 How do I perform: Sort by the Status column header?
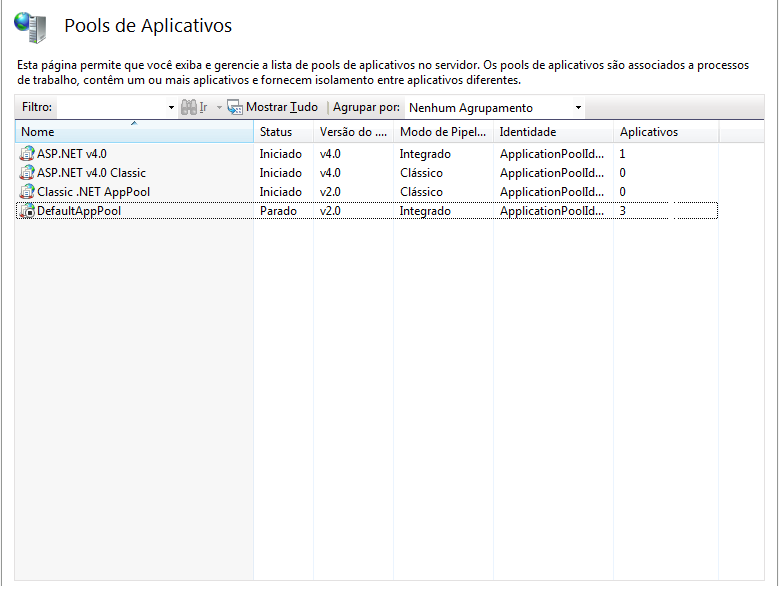pyautogui.click(x=284, y=132)
